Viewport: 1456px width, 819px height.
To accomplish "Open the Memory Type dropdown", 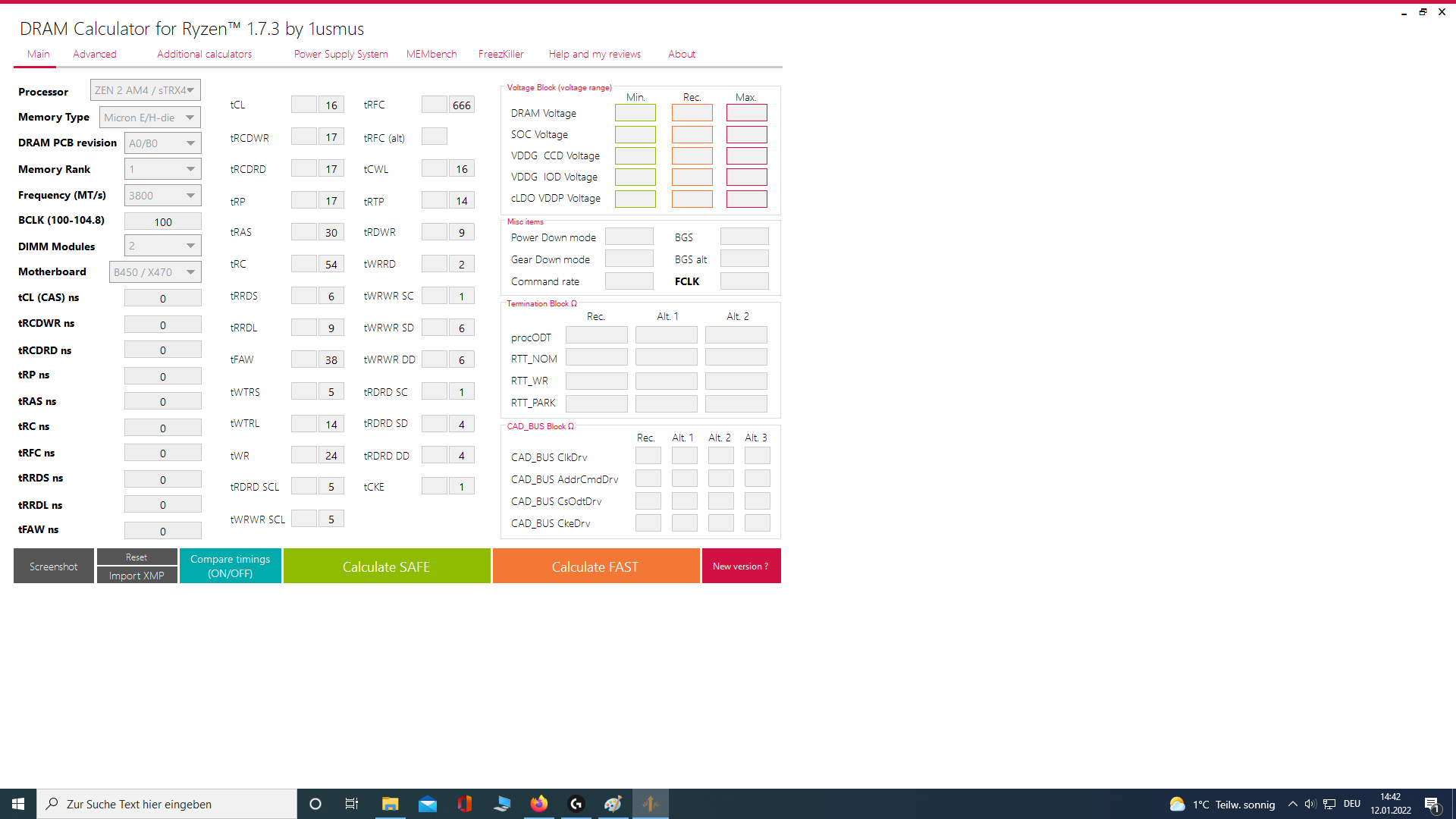I will (x=150, y=118).
